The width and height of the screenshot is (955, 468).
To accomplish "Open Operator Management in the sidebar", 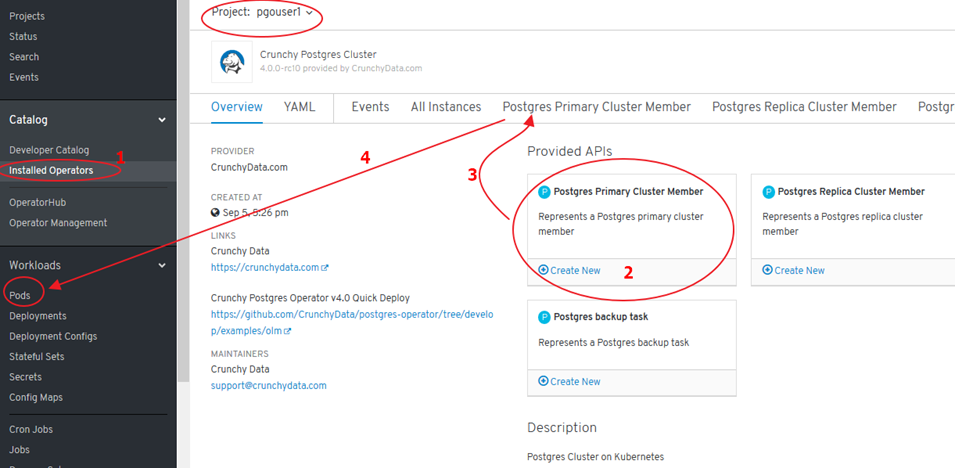I will [58, 223].
